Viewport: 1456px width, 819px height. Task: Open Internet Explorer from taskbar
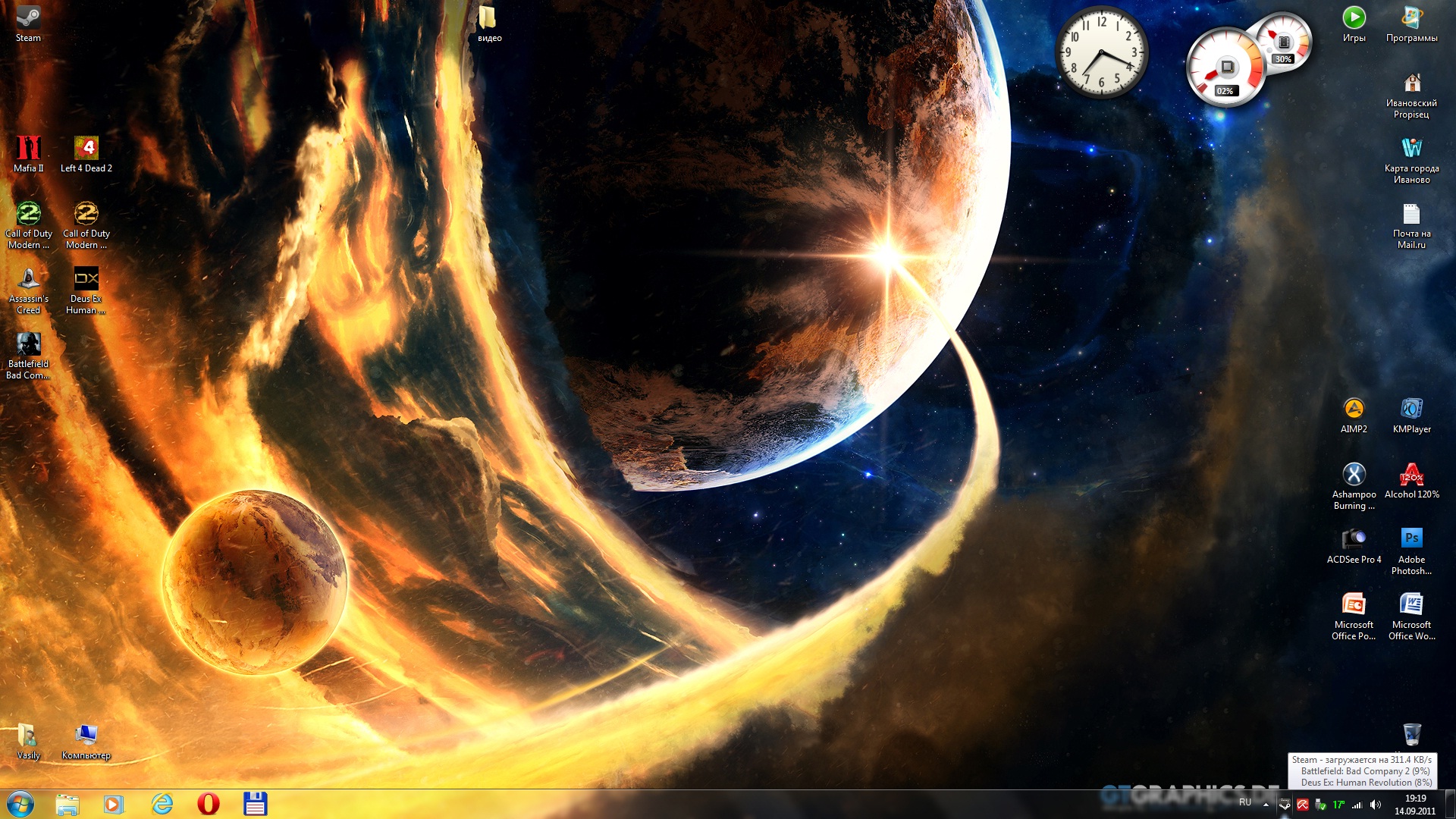[162, 804]
